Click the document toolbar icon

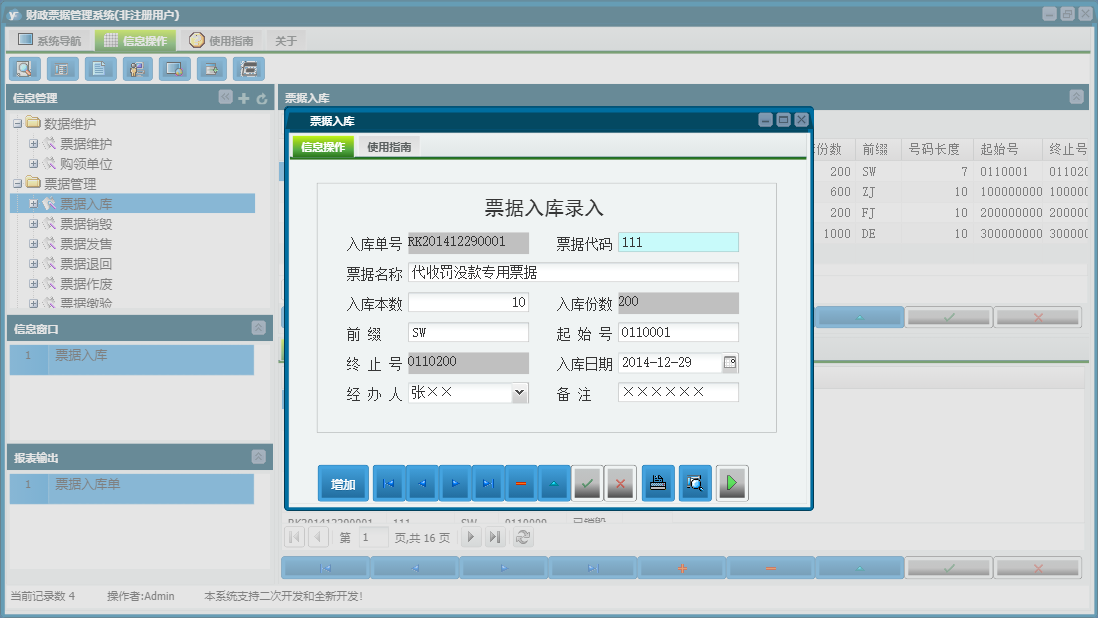(99, 69)
